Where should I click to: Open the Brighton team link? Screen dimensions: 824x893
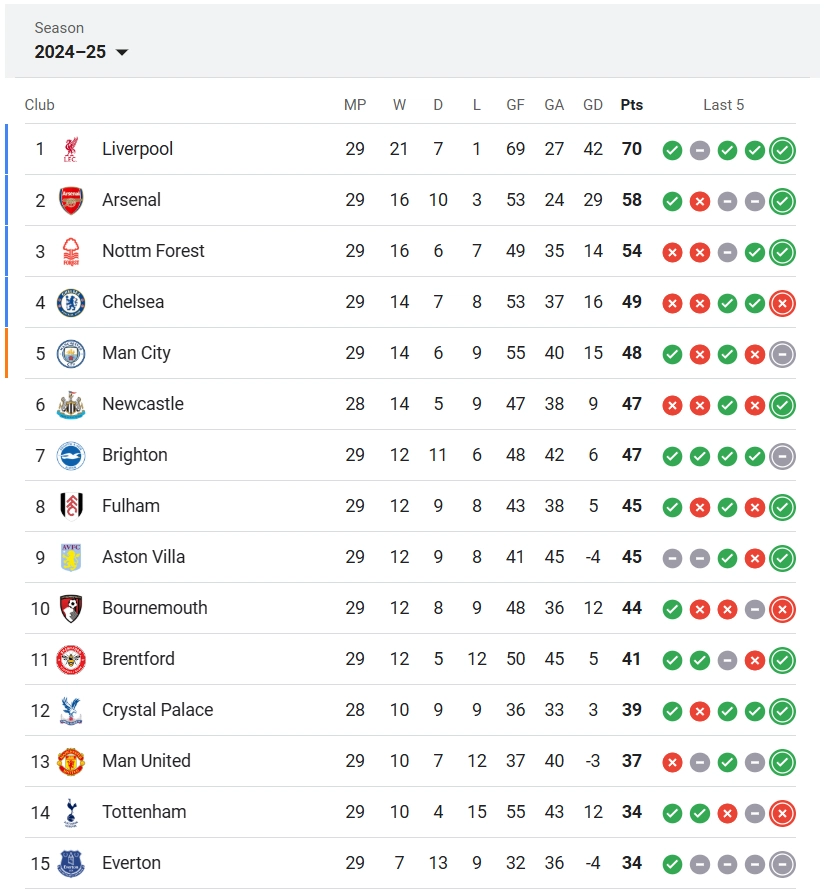pos(134,455)
